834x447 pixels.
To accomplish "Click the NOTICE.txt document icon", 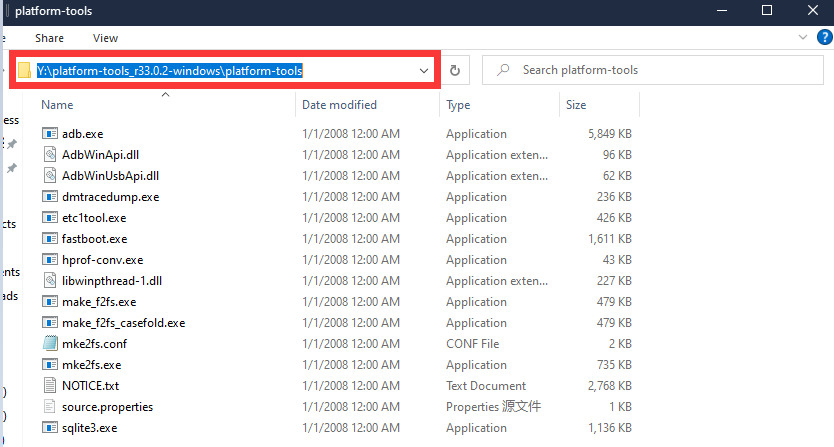I will coord(51,386).
